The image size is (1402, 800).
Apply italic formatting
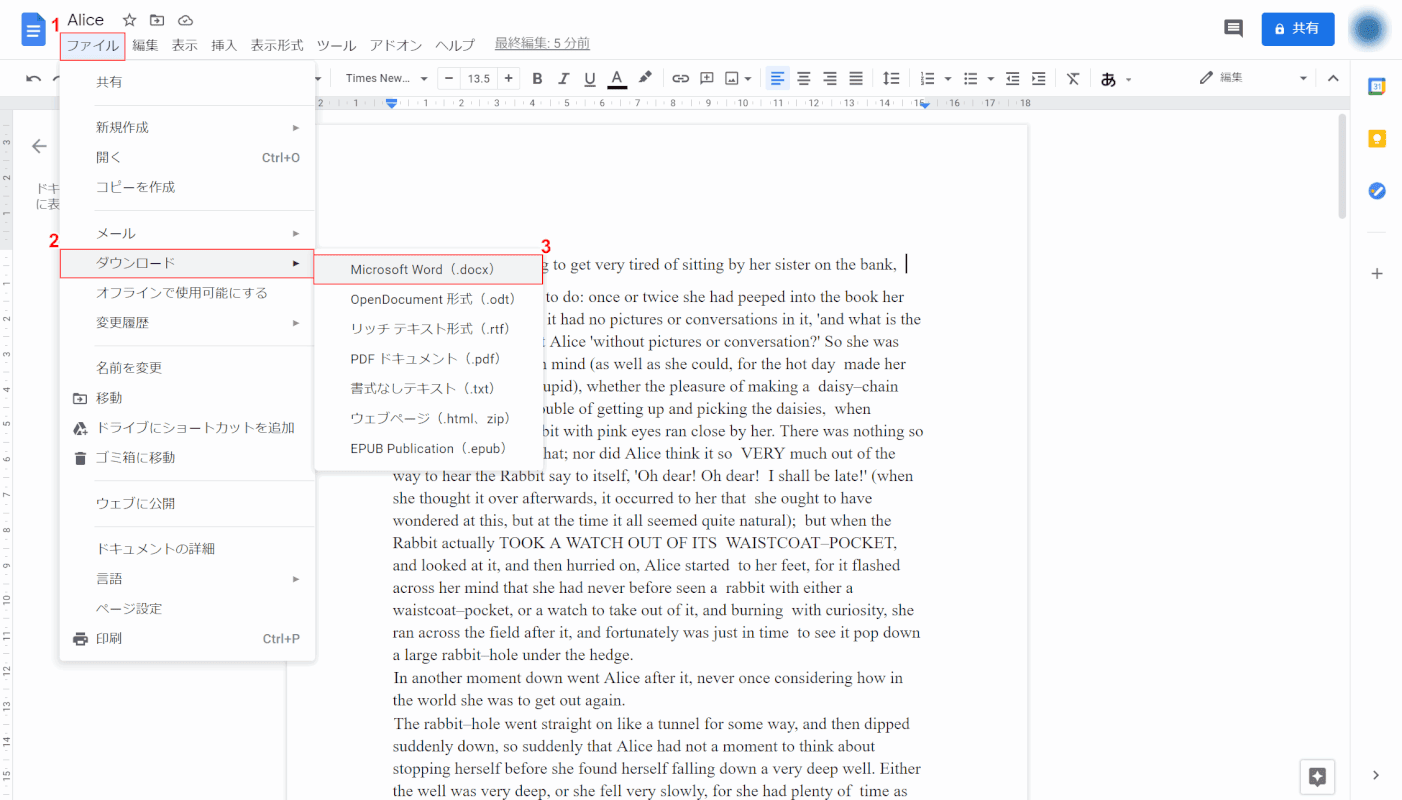563,78
